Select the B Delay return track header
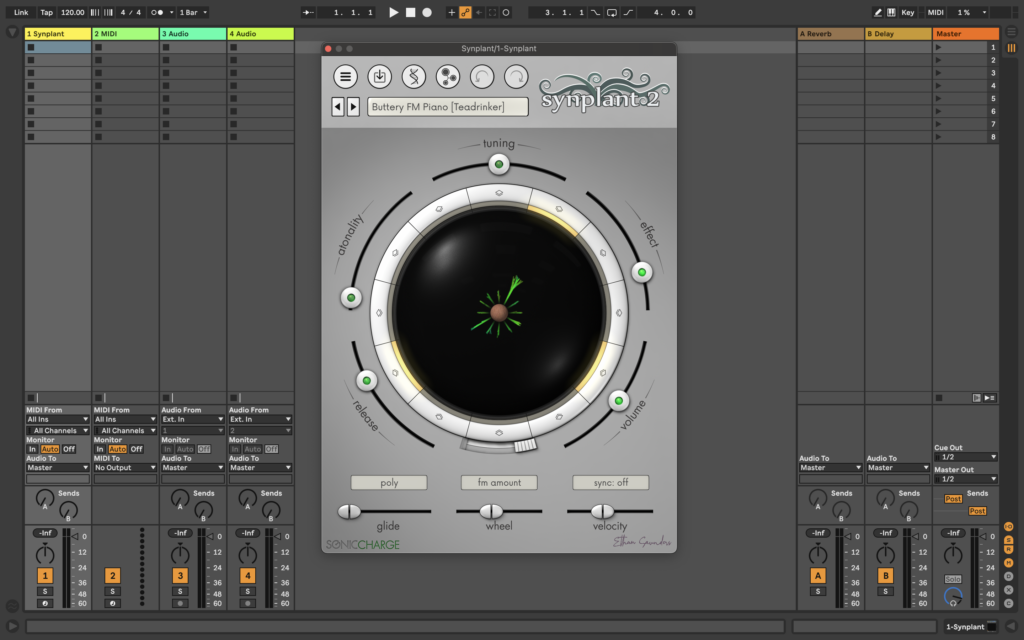Image resolution: width=1024 pixels, height=640 pixels. 896,33
